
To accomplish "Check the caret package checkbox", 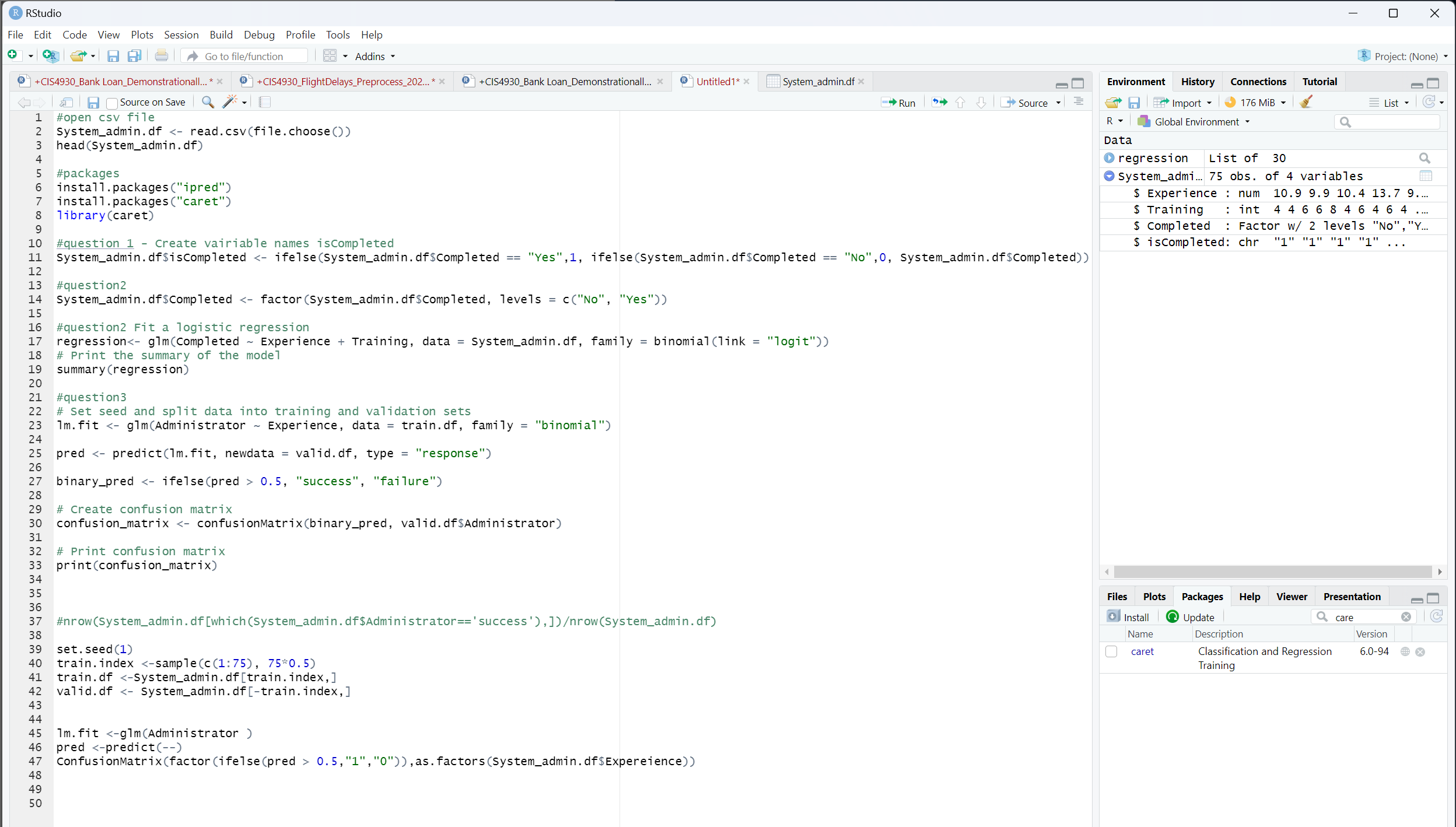I will pos(1111,651).
